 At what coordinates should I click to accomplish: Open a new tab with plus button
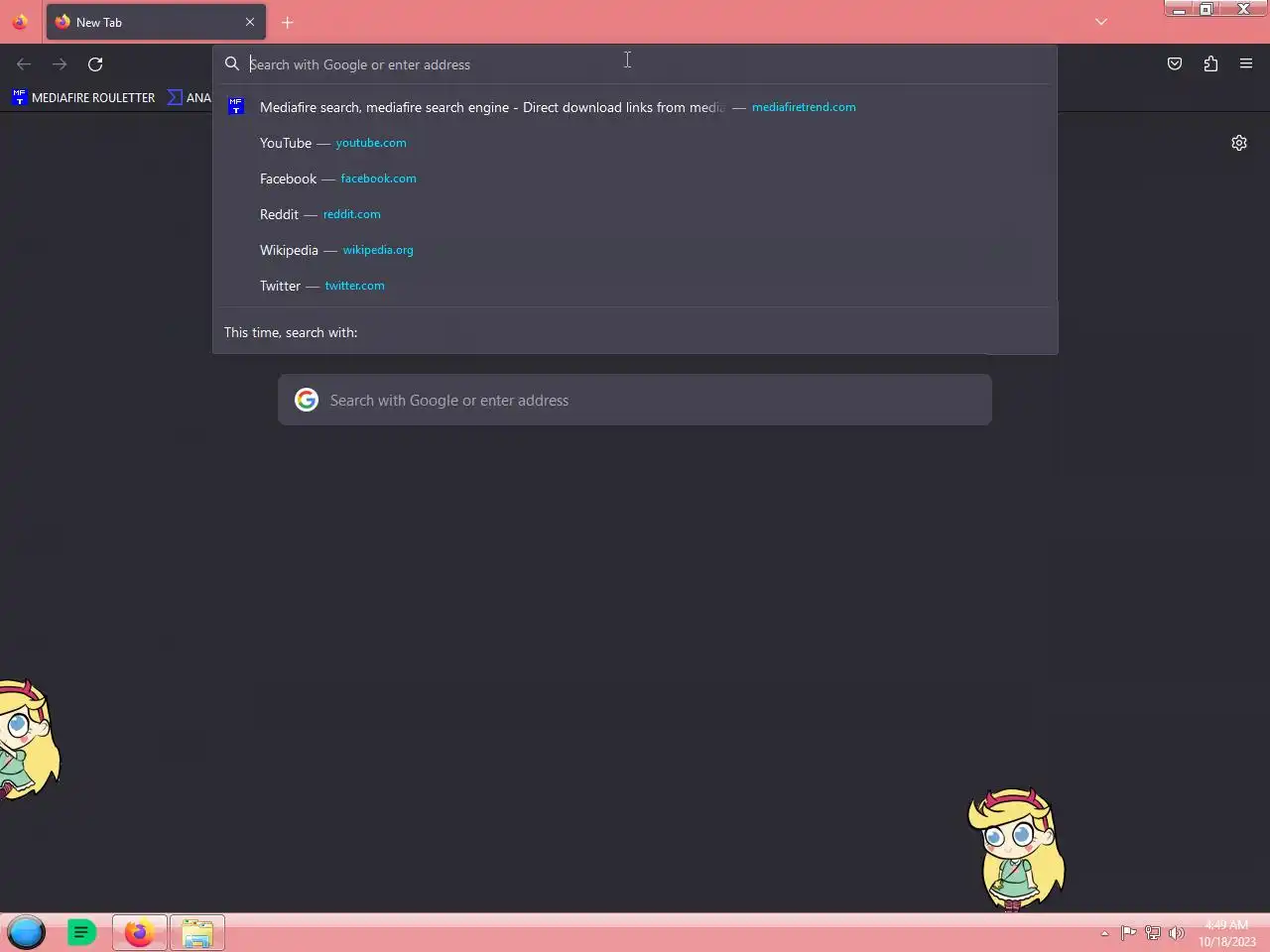288,22
